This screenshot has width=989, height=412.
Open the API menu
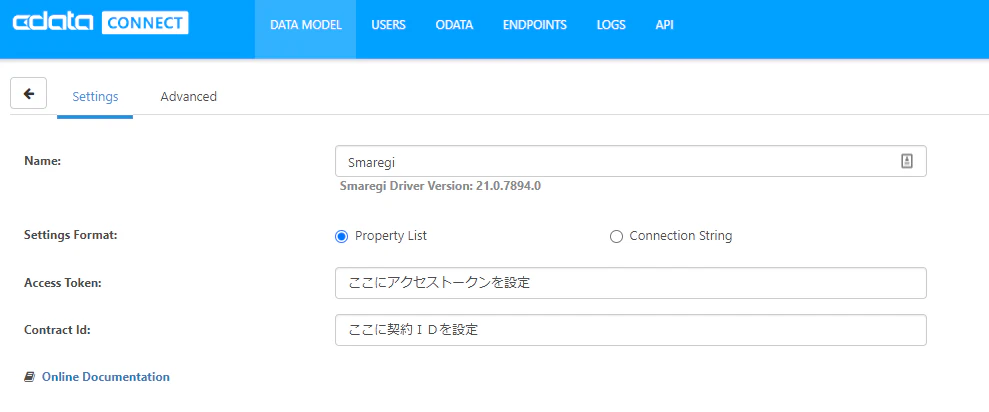point(664,25)
